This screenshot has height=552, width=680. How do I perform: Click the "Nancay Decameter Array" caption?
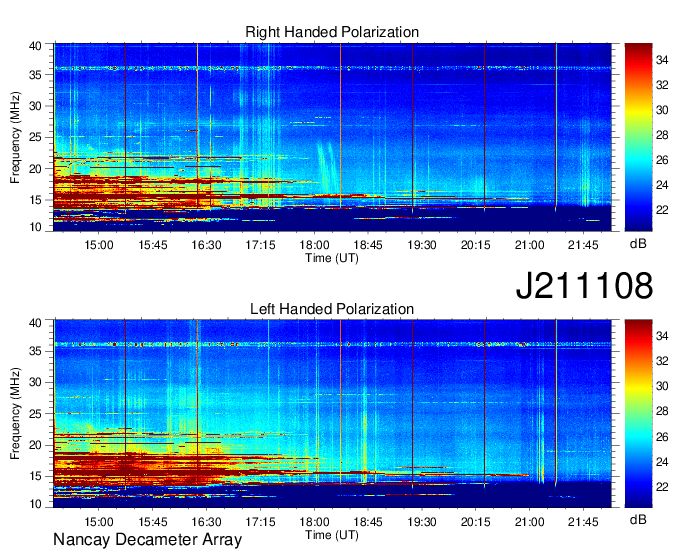(147, 540)
